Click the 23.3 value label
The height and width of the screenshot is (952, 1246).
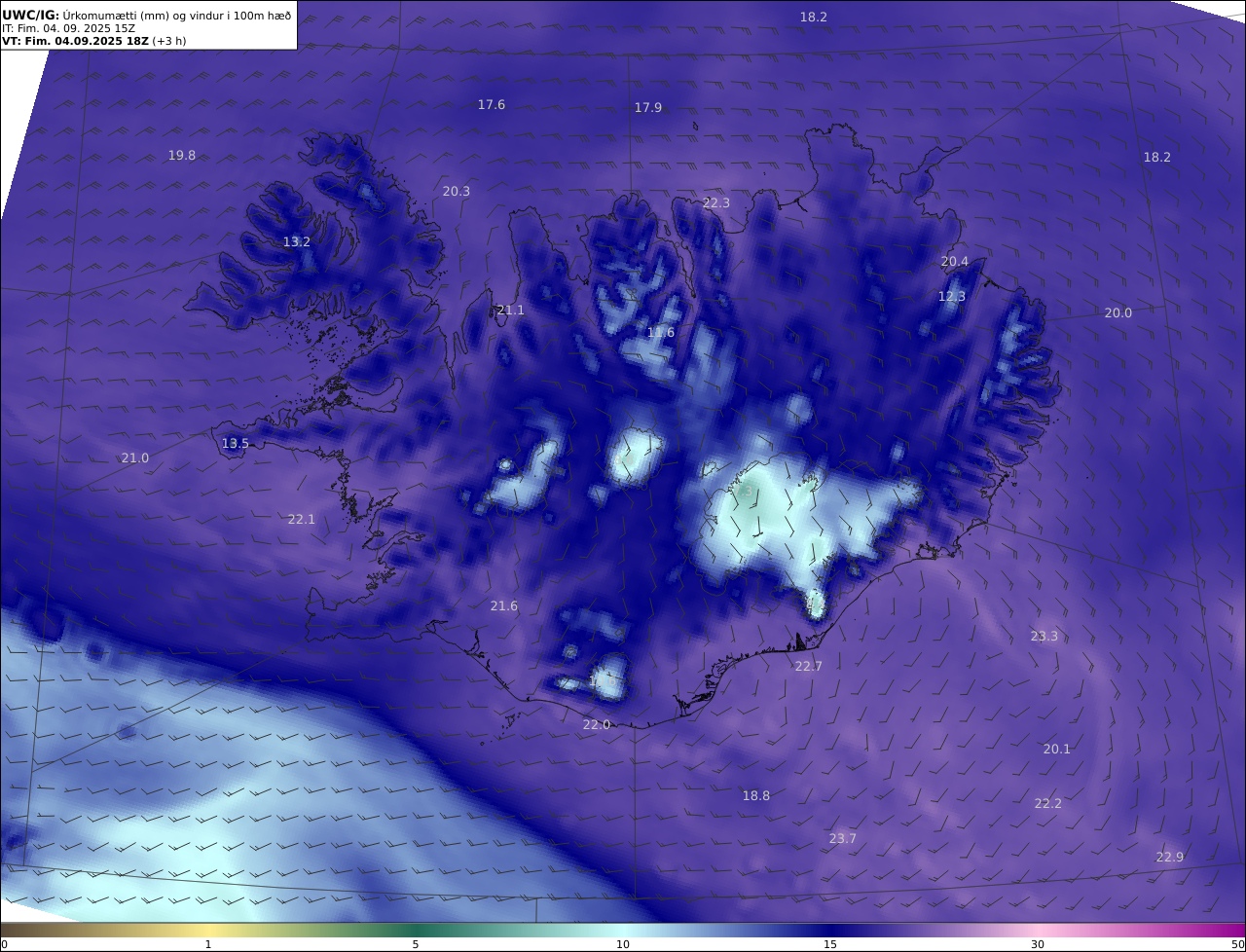[1044, 636]
